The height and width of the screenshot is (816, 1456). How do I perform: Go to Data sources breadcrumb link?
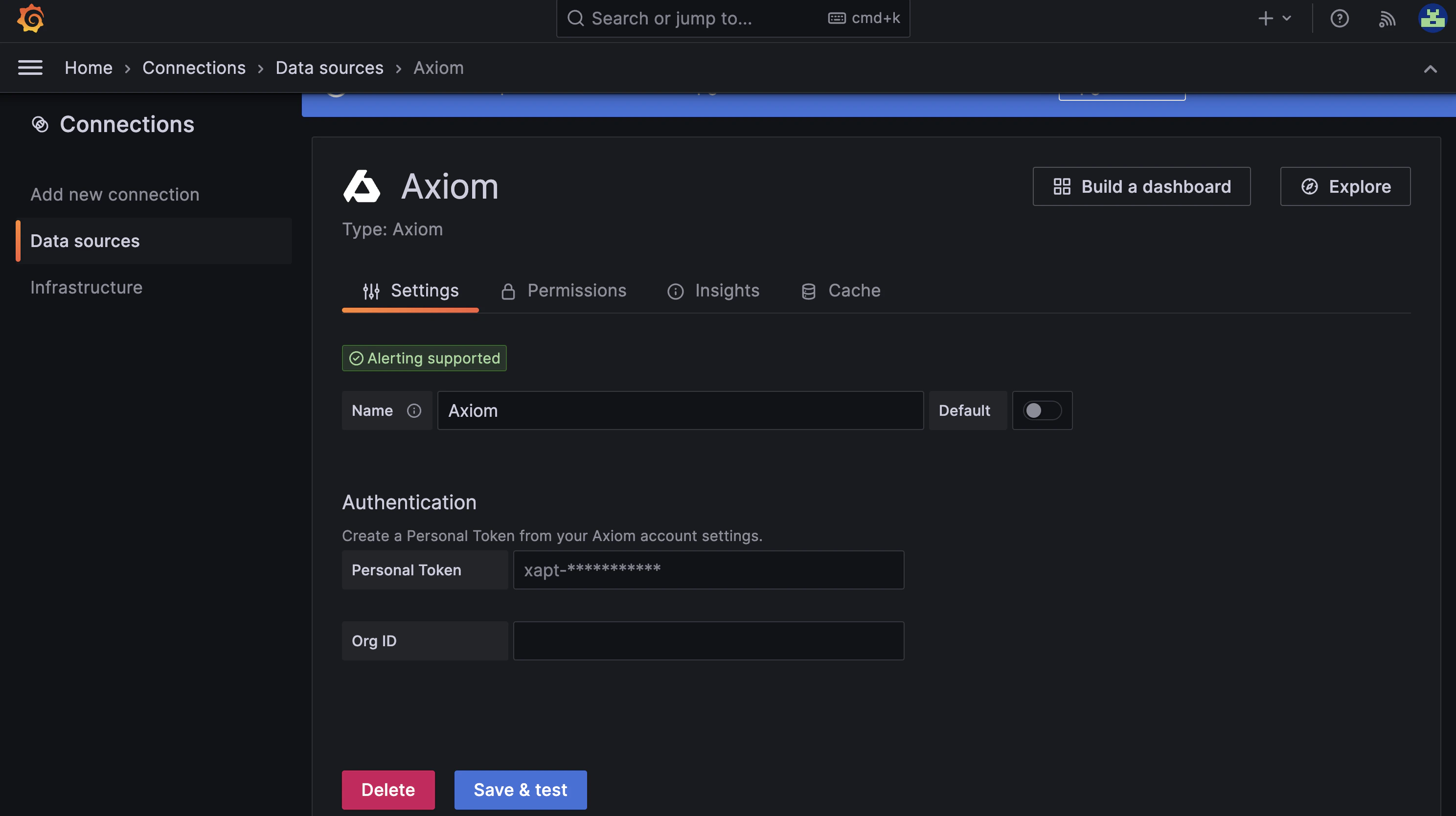[329, 68]
